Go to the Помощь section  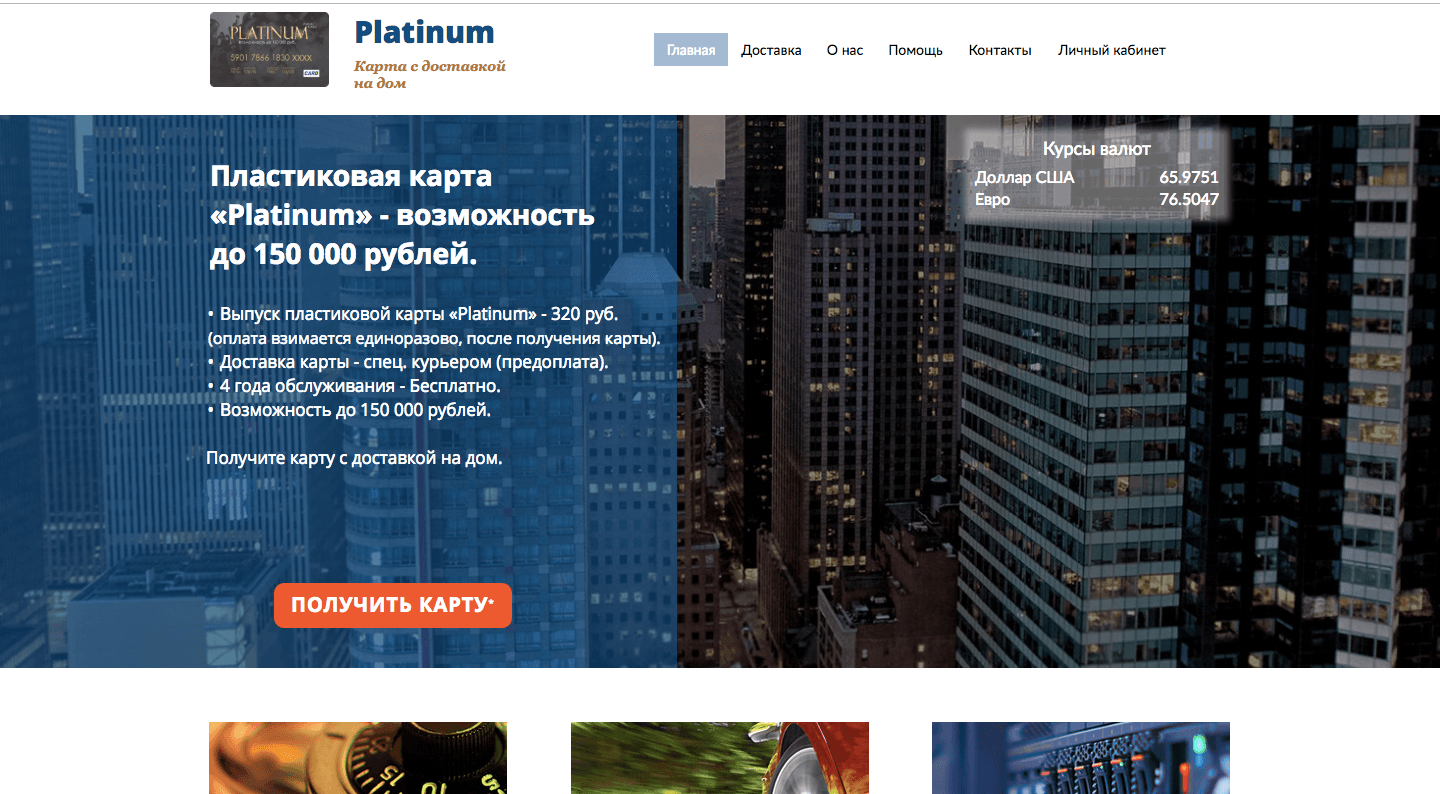click(x=915, y=49)
